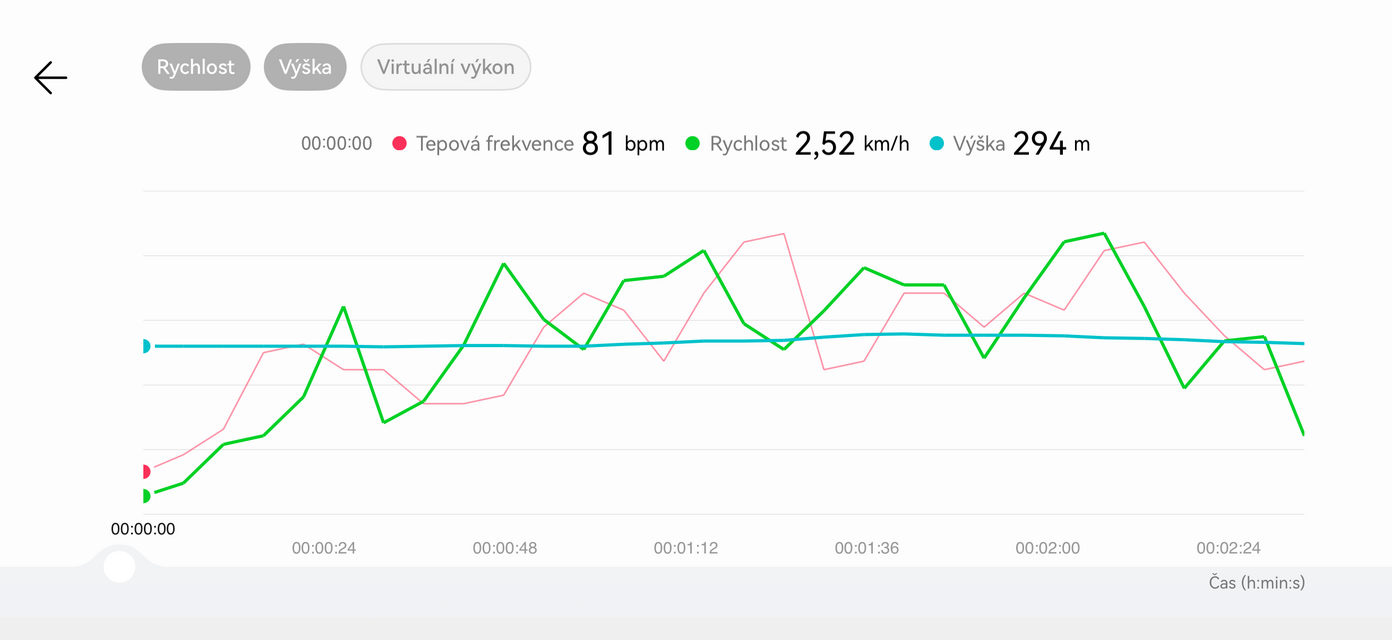Click the green Rychlost legend dot
1392x640 pixels.
tap(692, 144)
